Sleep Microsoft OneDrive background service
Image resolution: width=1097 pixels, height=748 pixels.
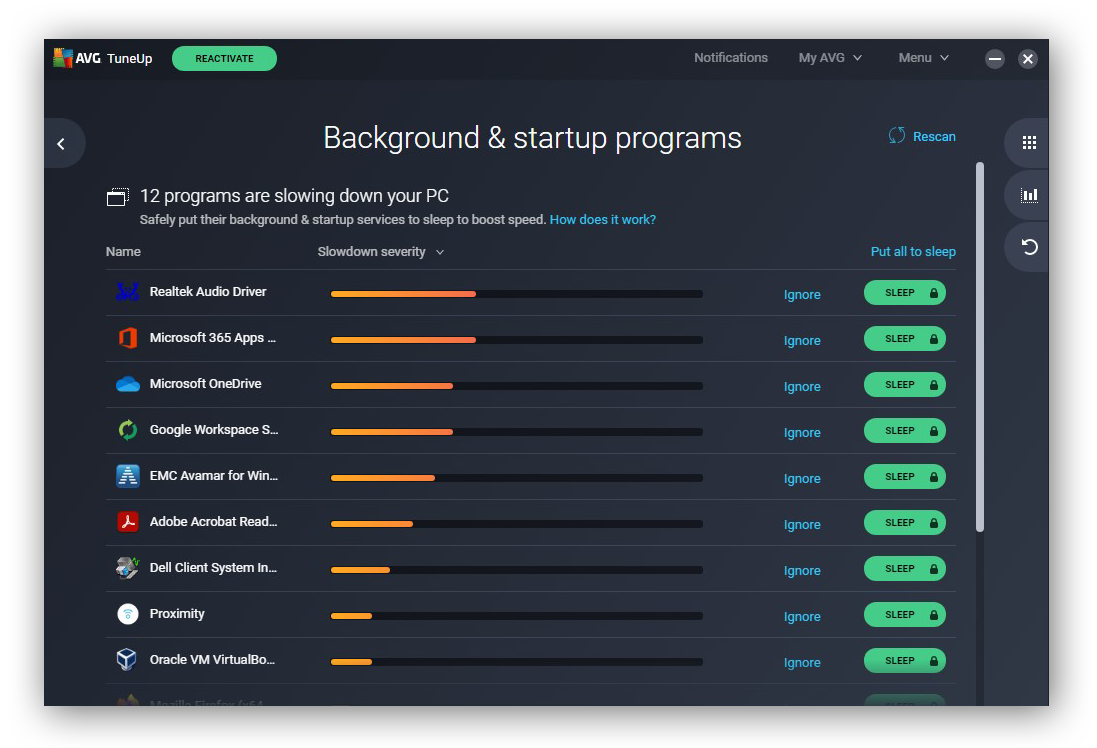click(x=904, y=384)
